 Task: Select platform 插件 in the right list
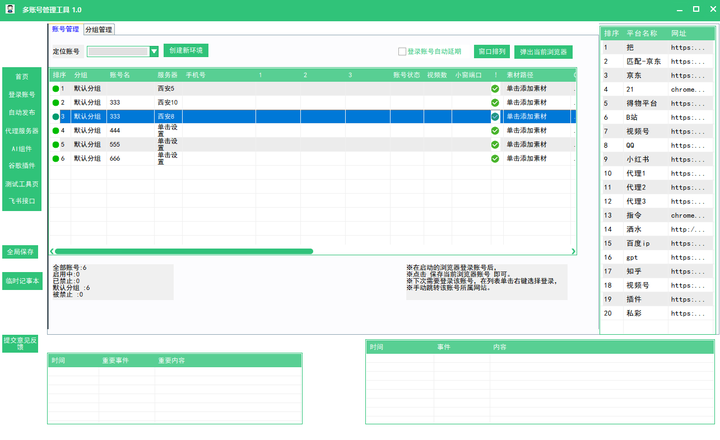tap(658, 299)
